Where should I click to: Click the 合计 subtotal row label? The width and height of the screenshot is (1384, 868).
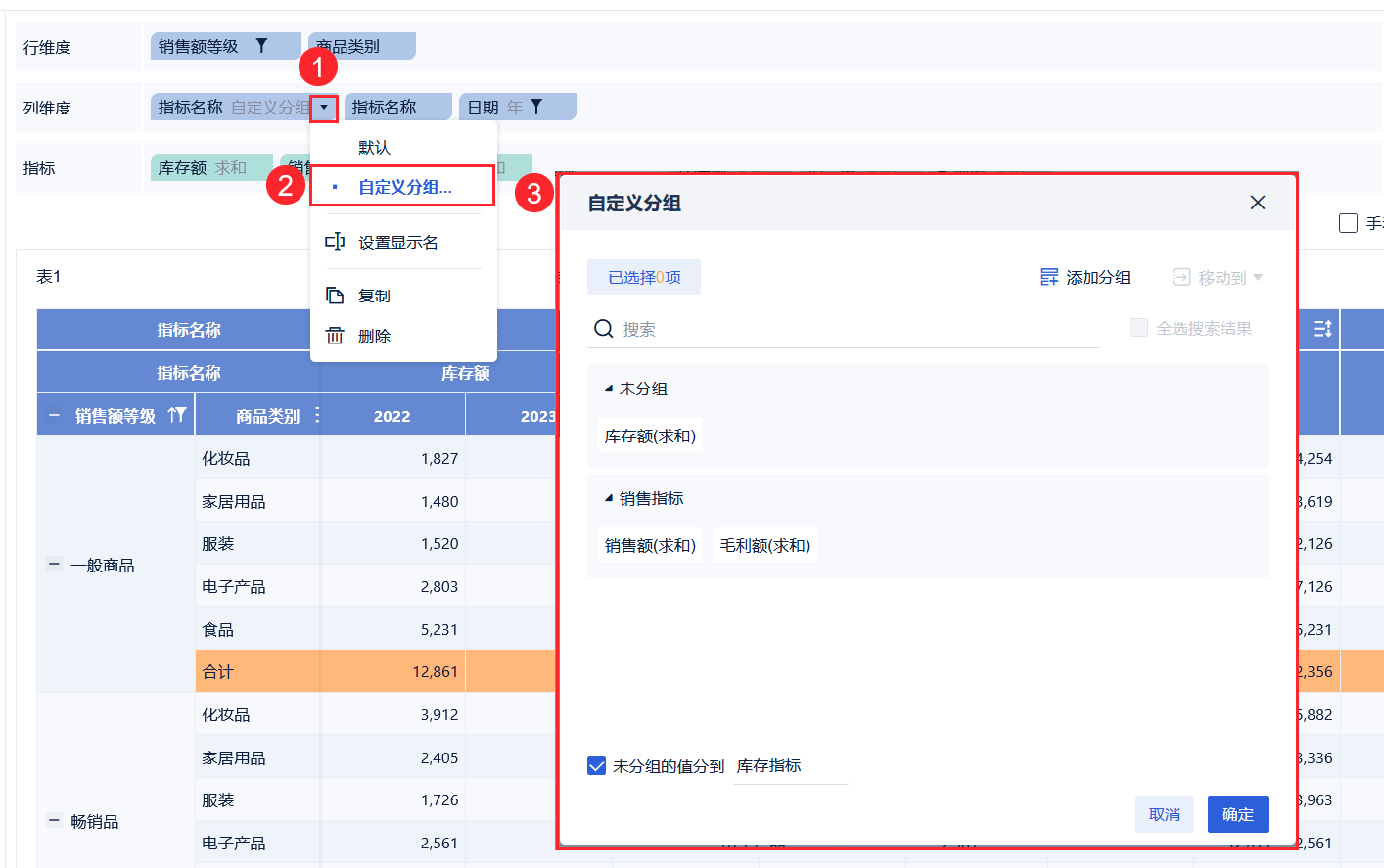[218, 671]
